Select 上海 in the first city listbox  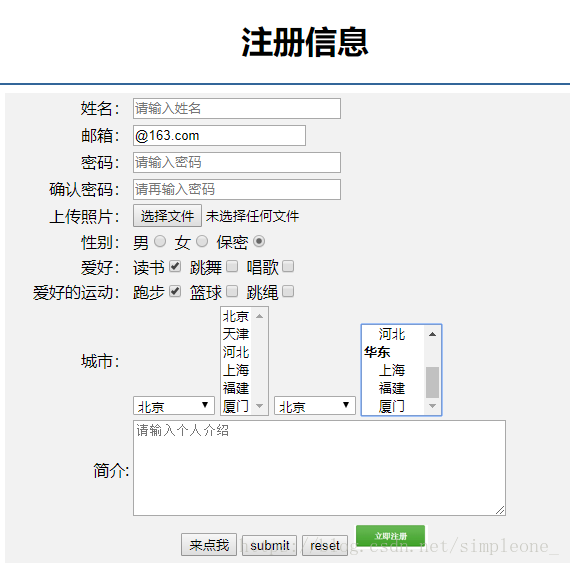(236, 370)
